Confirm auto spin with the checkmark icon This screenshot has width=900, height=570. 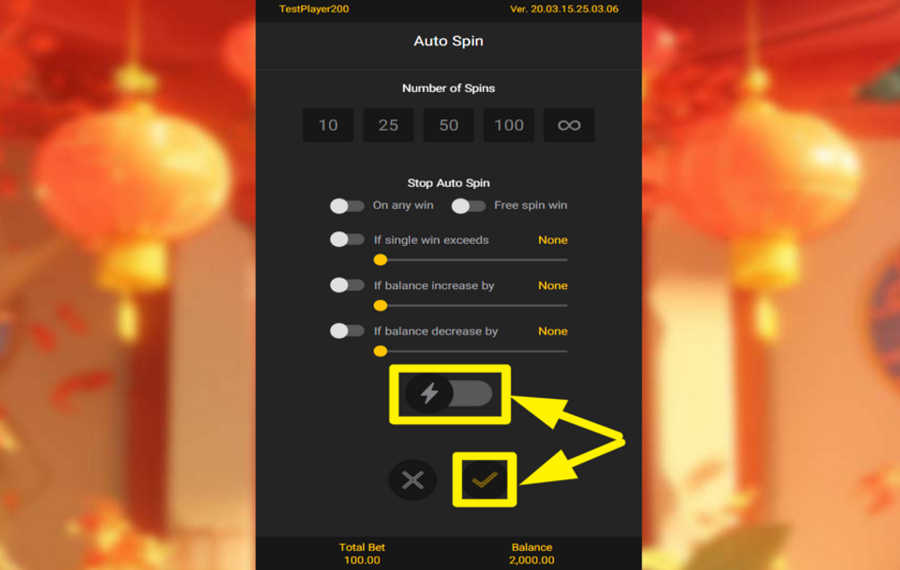[484, 480]
